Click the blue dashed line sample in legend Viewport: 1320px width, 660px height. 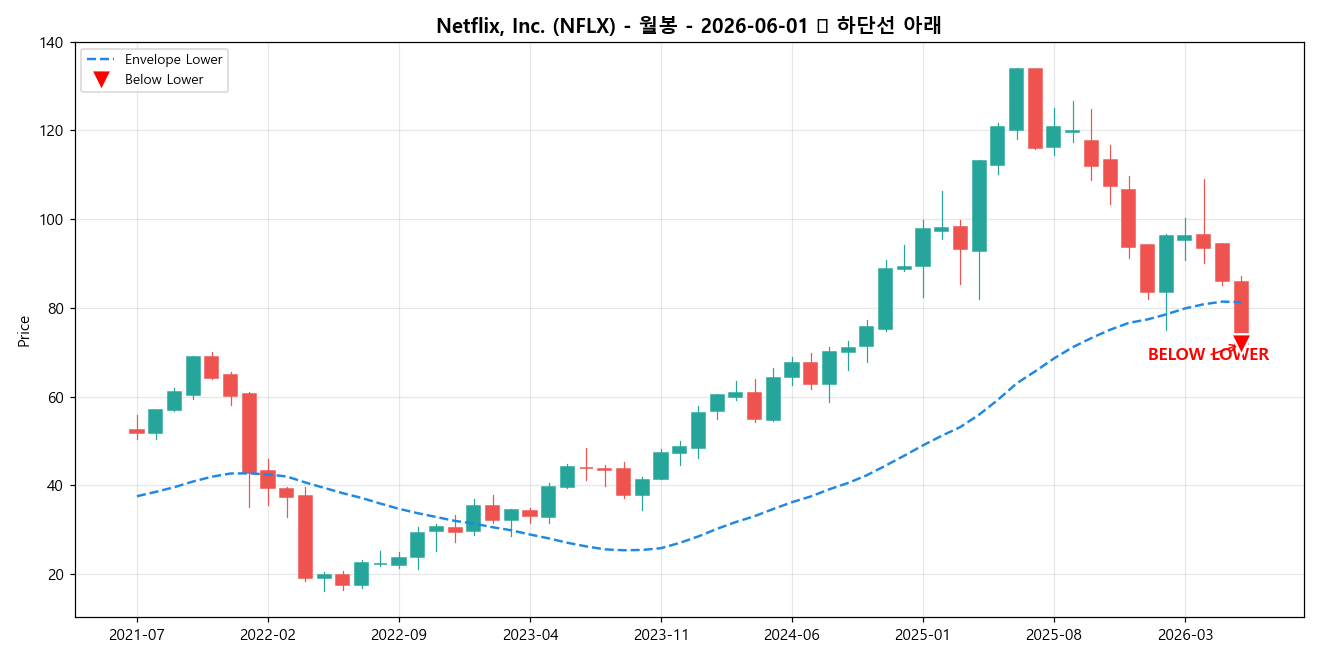click(100, 59)
